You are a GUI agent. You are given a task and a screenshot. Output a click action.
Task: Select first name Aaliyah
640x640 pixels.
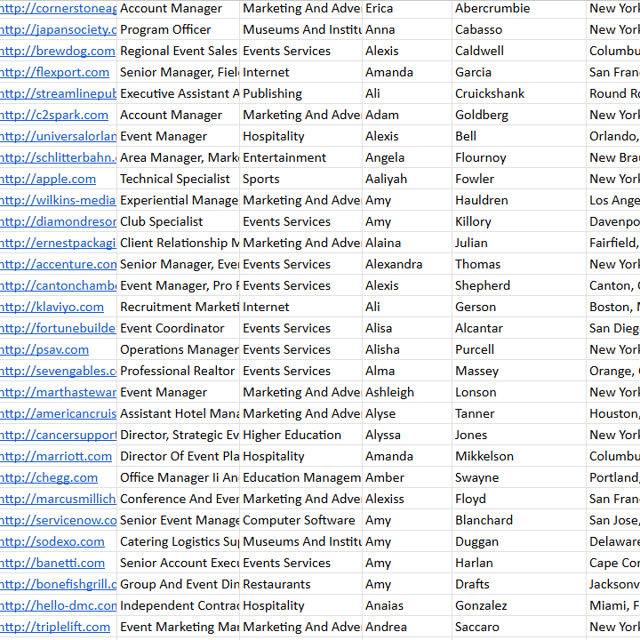(x=407, y=179)
